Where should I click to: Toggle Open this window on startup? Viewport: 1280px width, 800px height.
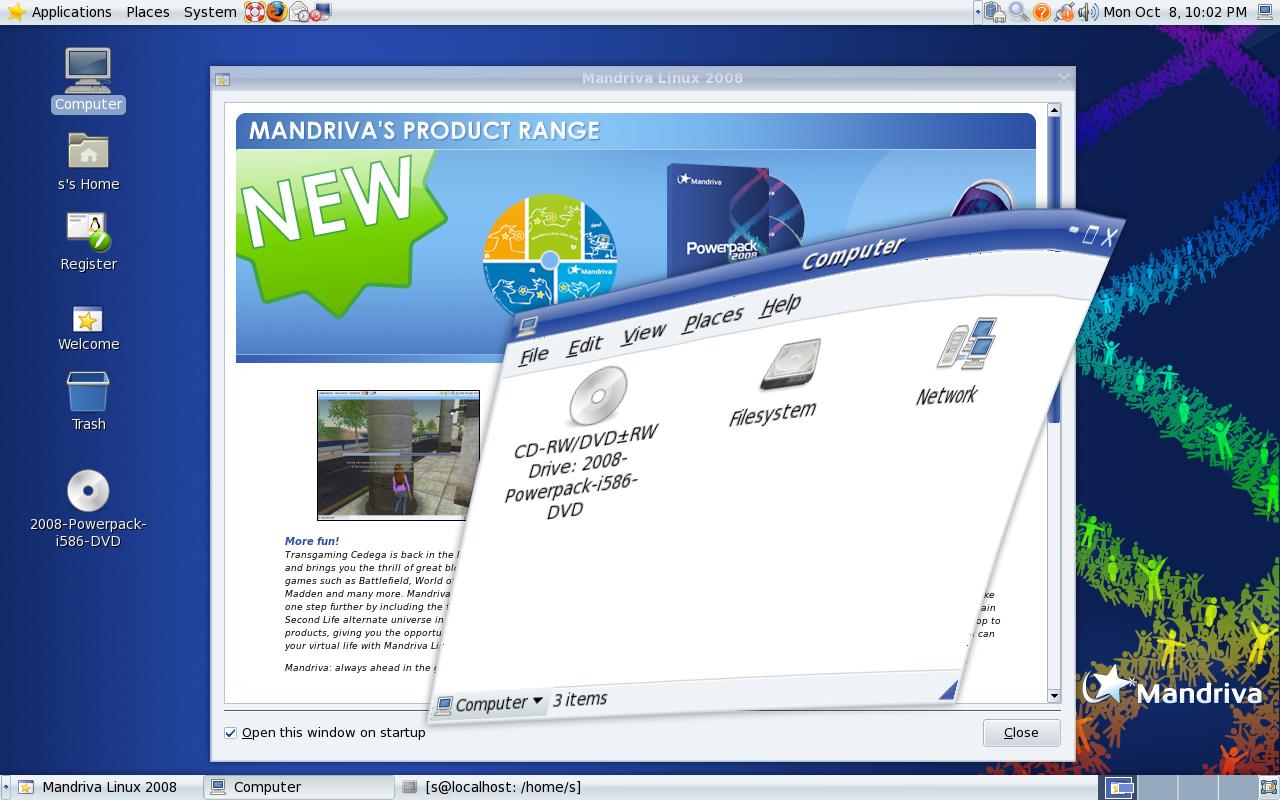[x=231, y=733]
